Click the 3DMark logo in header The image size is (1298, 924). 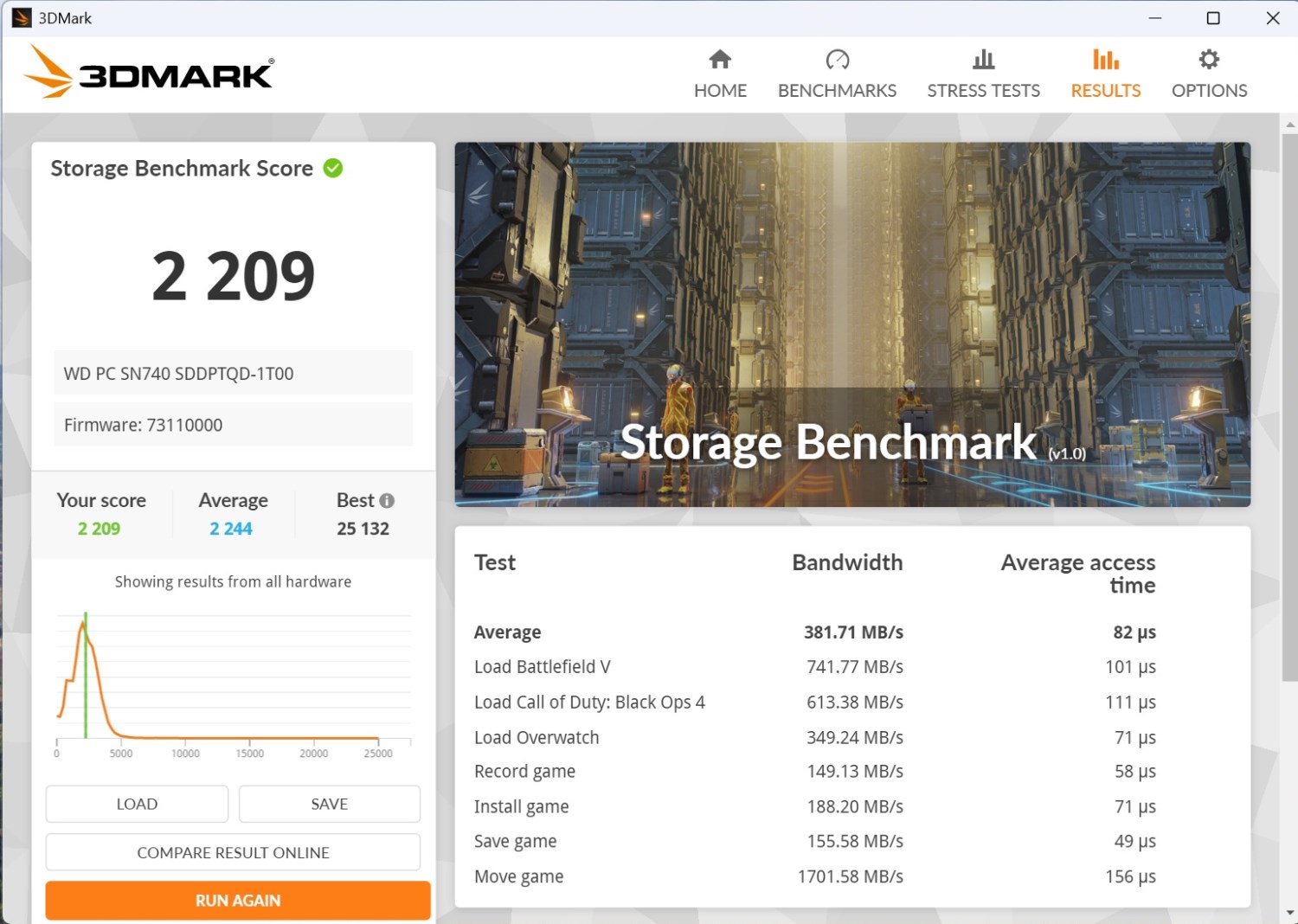click(x=149, y=72)
